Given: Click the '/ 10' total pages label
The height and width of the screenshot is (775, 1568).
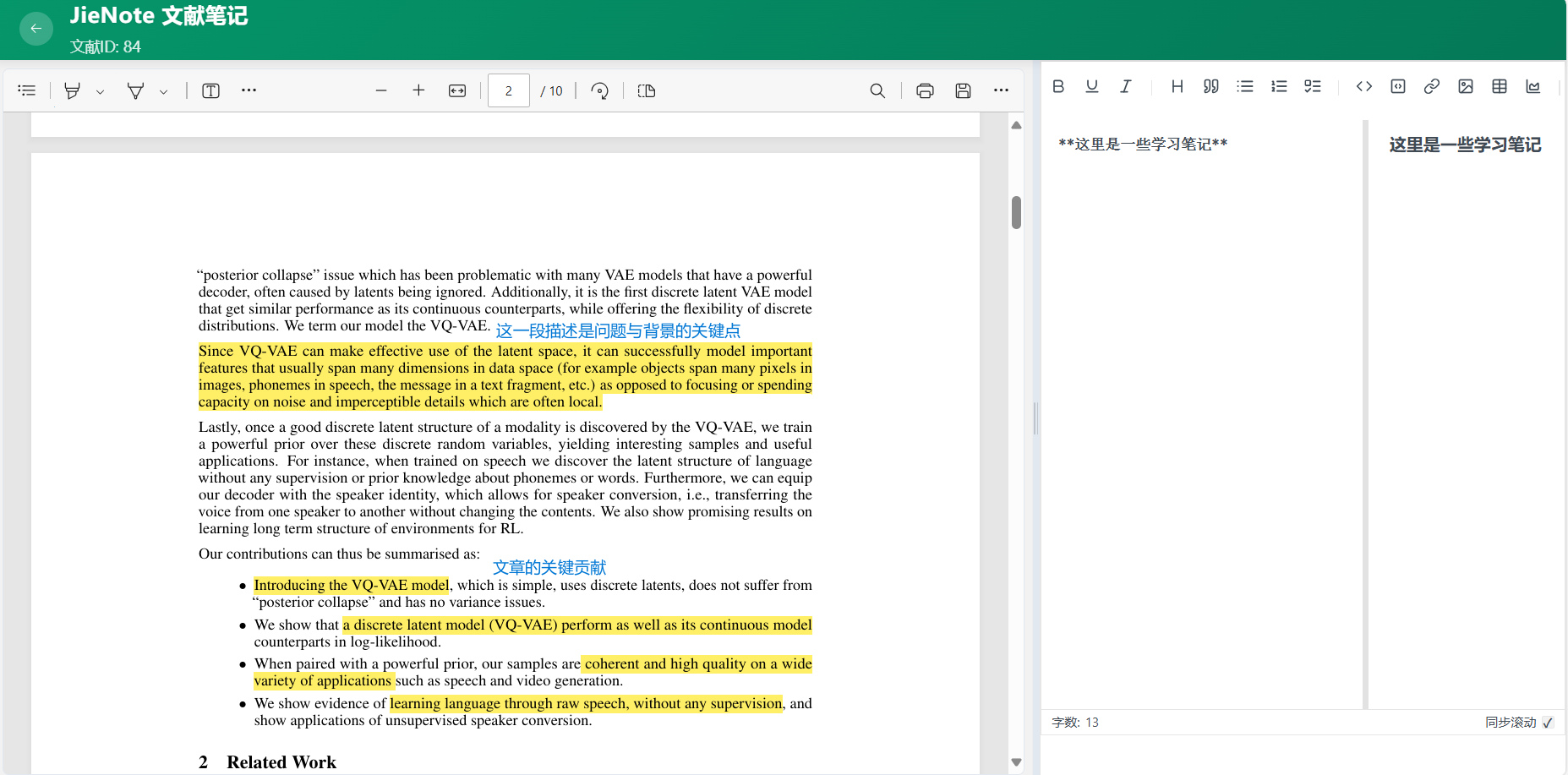Looking at the screenshot, I should 552,91.
